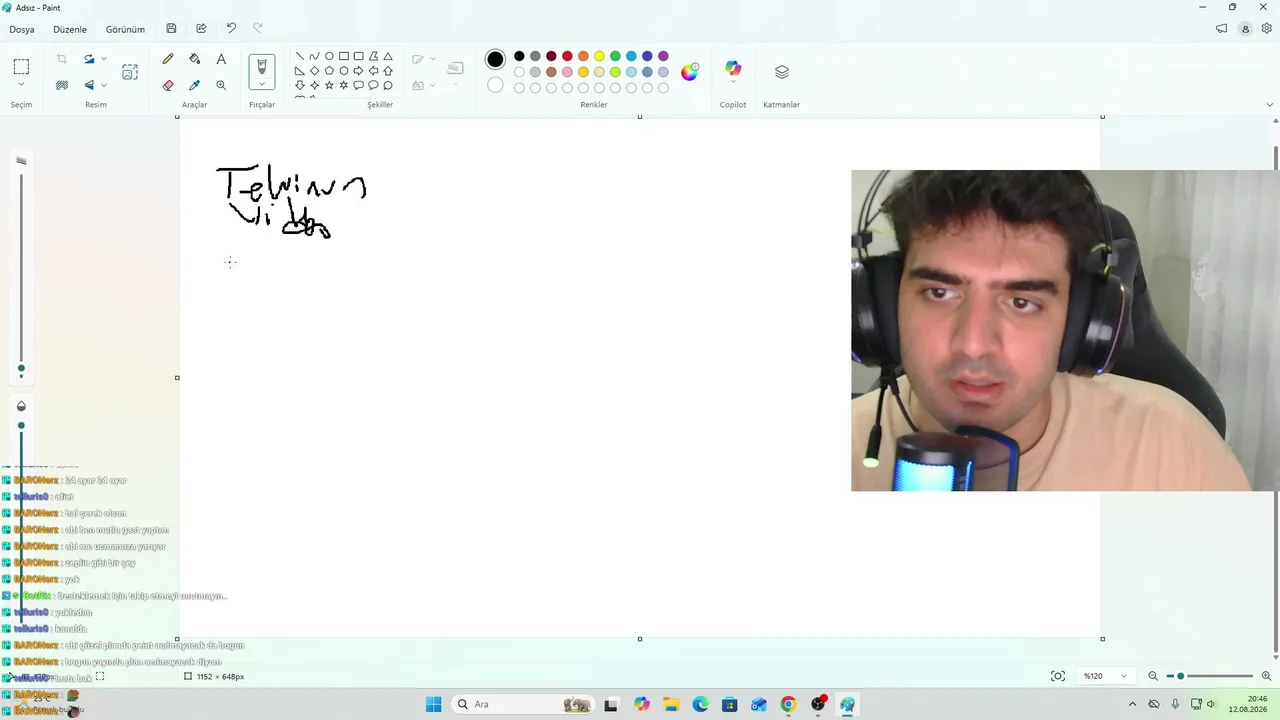Undo the last action

pos(231,29)
